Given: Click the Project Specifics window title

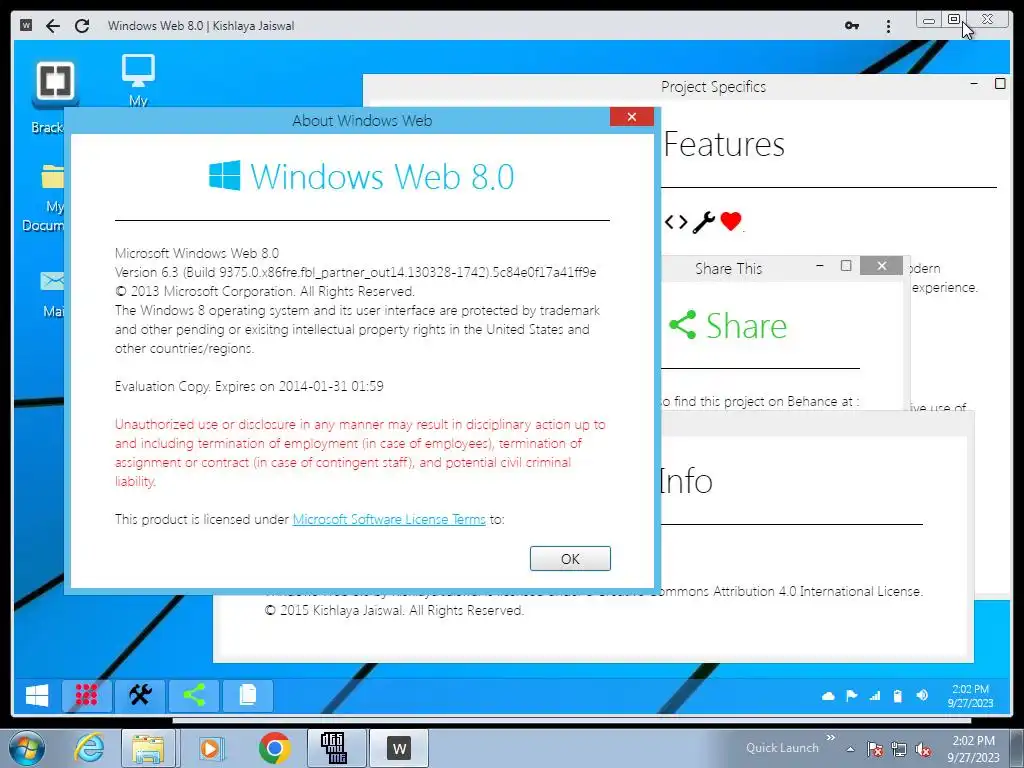Looking at the screenshot, I should coord(713,87).
